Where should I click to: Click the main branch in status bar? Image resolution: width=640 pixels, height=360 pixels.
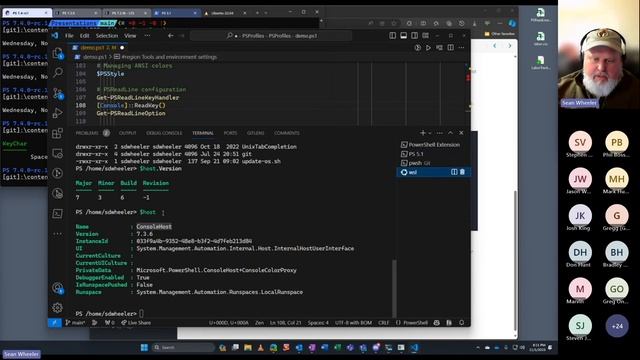pyautogui.click(x=75, y=322)
